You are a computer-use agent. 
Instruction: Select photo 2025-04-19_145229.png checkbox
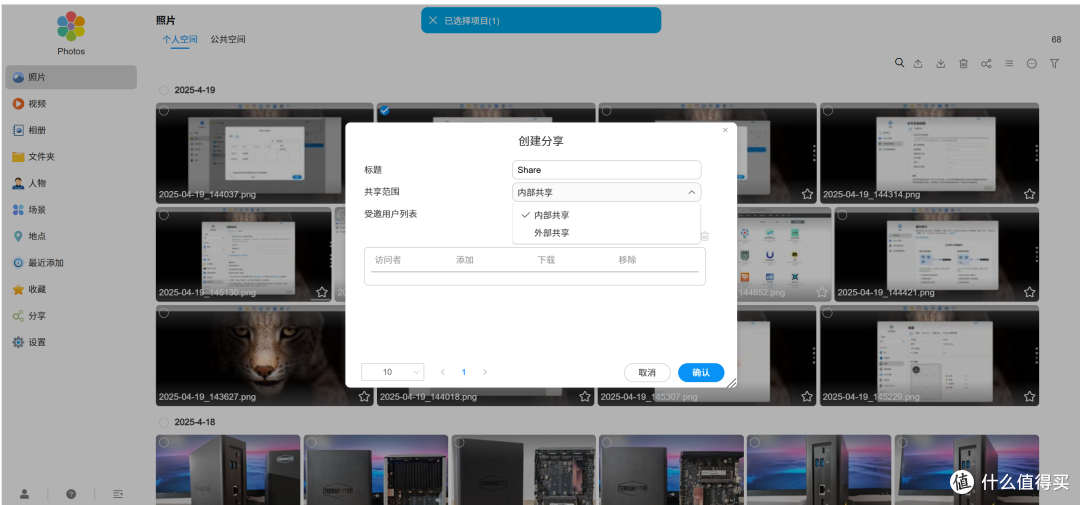click(828, 313)
